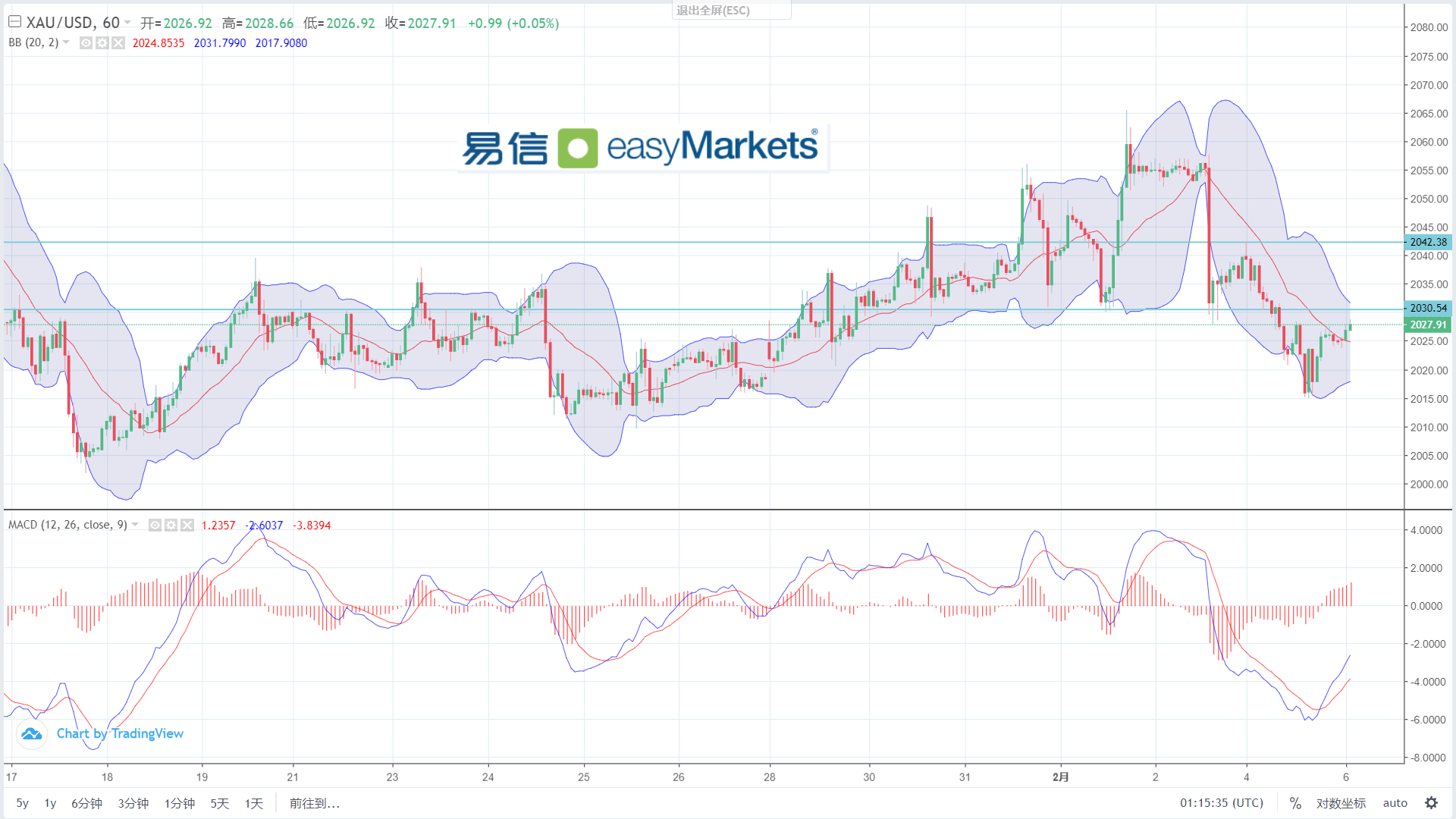Click the -8.0000 MACD axis label

pos(1426,758)
